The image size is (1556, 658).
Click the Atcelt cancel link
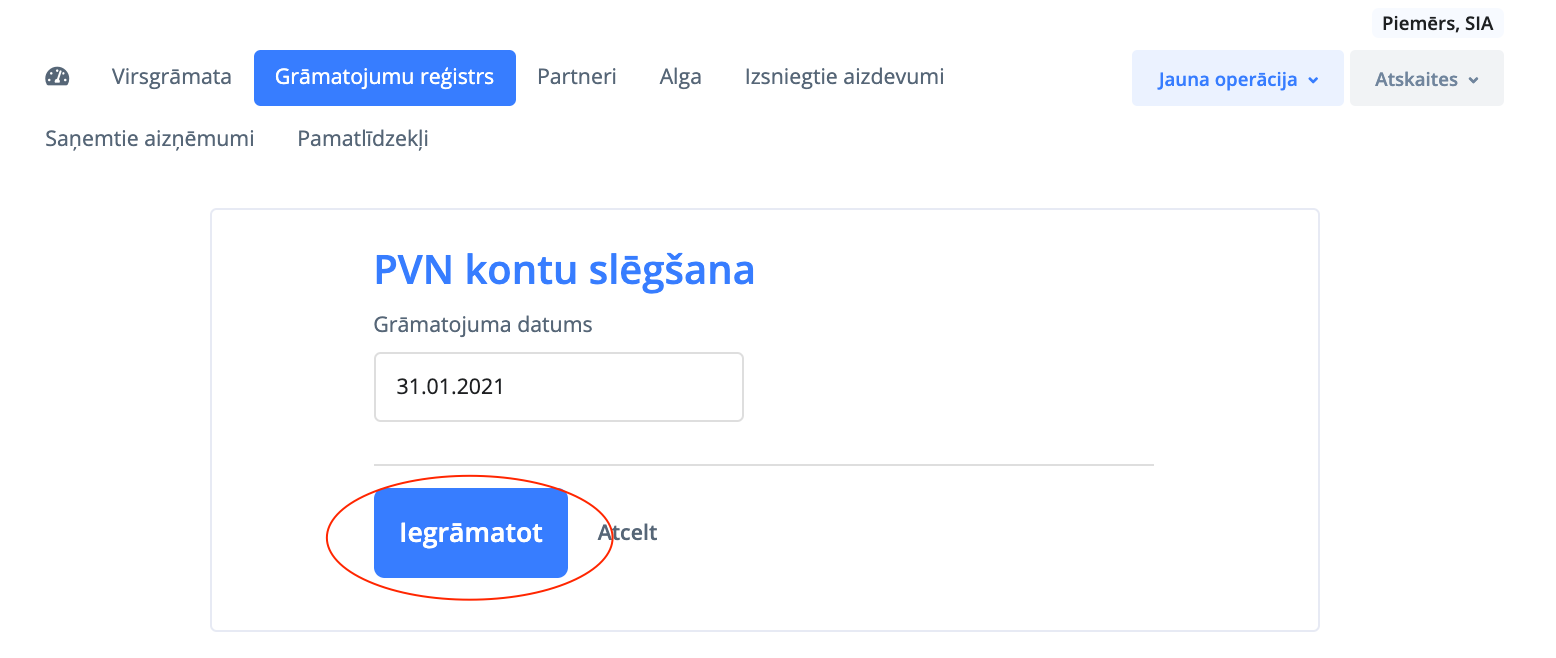(x=627, y=532)
